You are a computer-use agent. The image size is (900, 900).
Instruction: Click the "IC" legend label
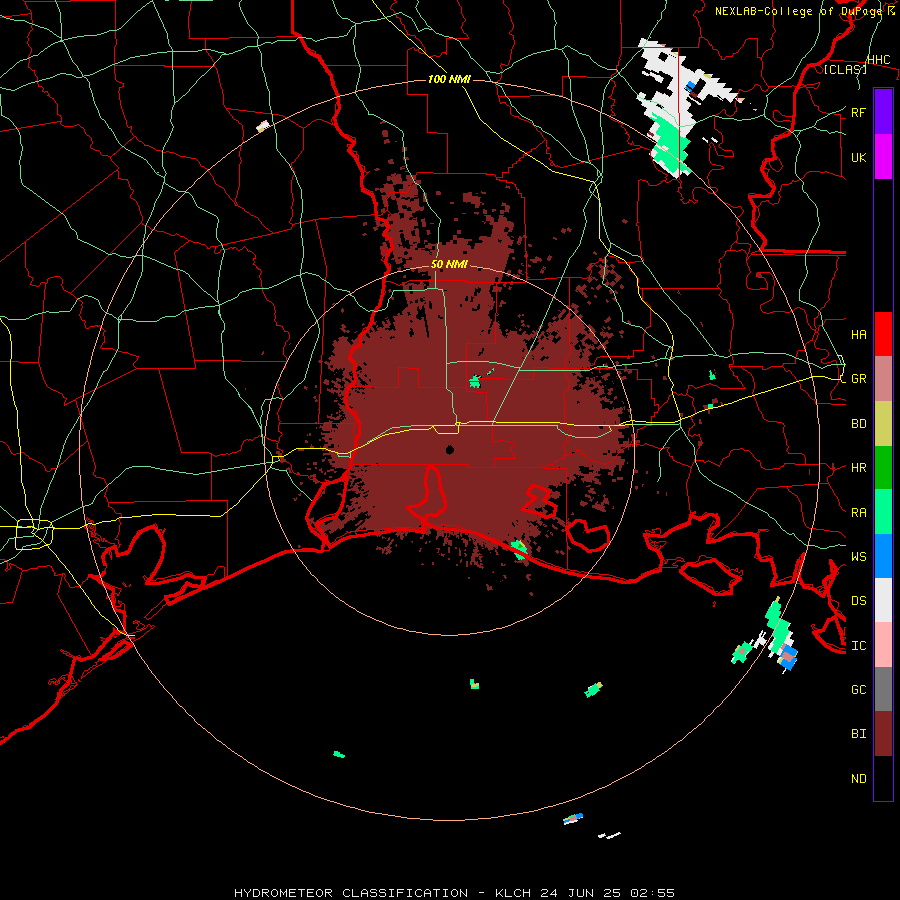pyautogui.click(x=858, y=646)
